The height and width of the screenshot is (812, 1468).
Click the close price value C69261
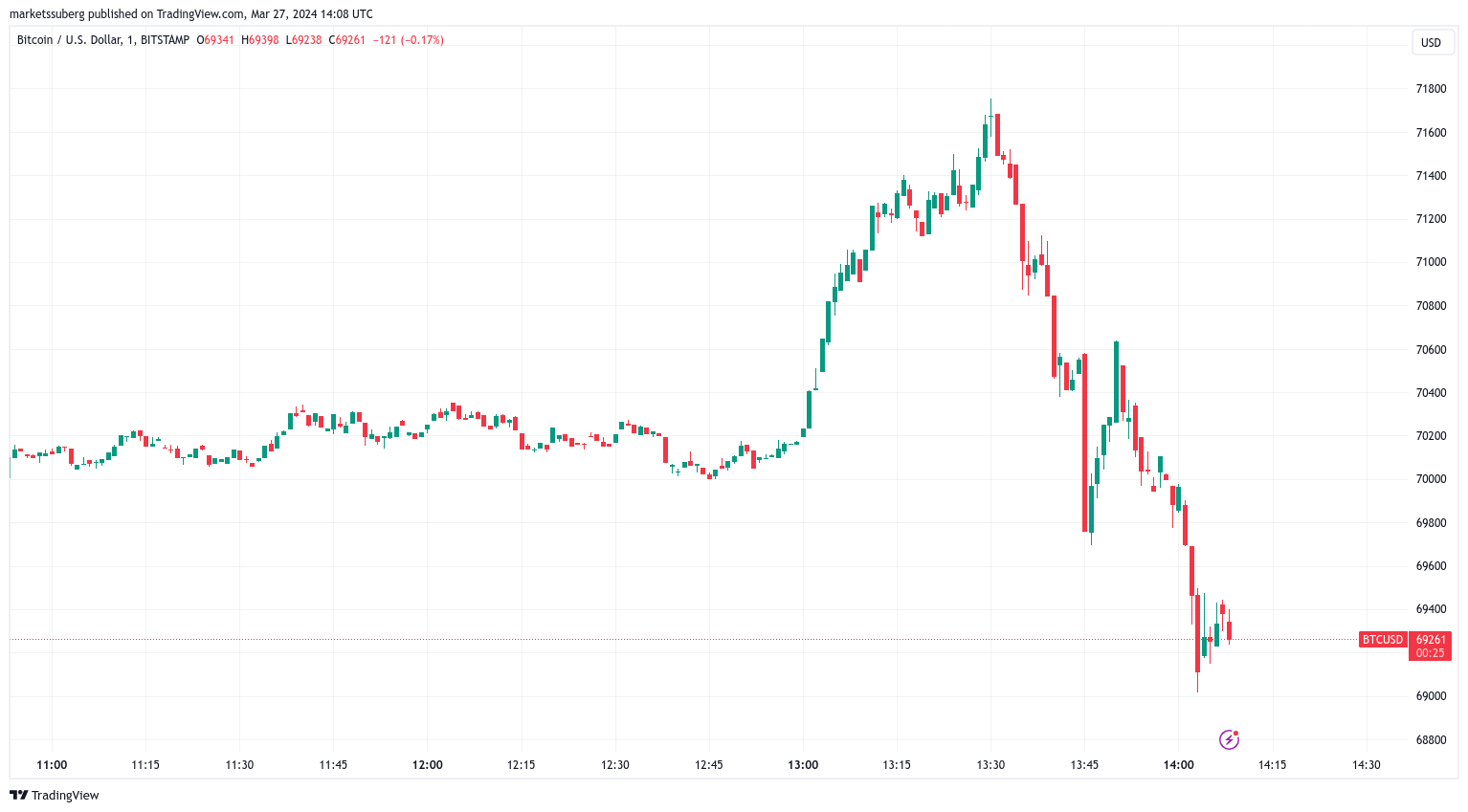pos(346,40)
